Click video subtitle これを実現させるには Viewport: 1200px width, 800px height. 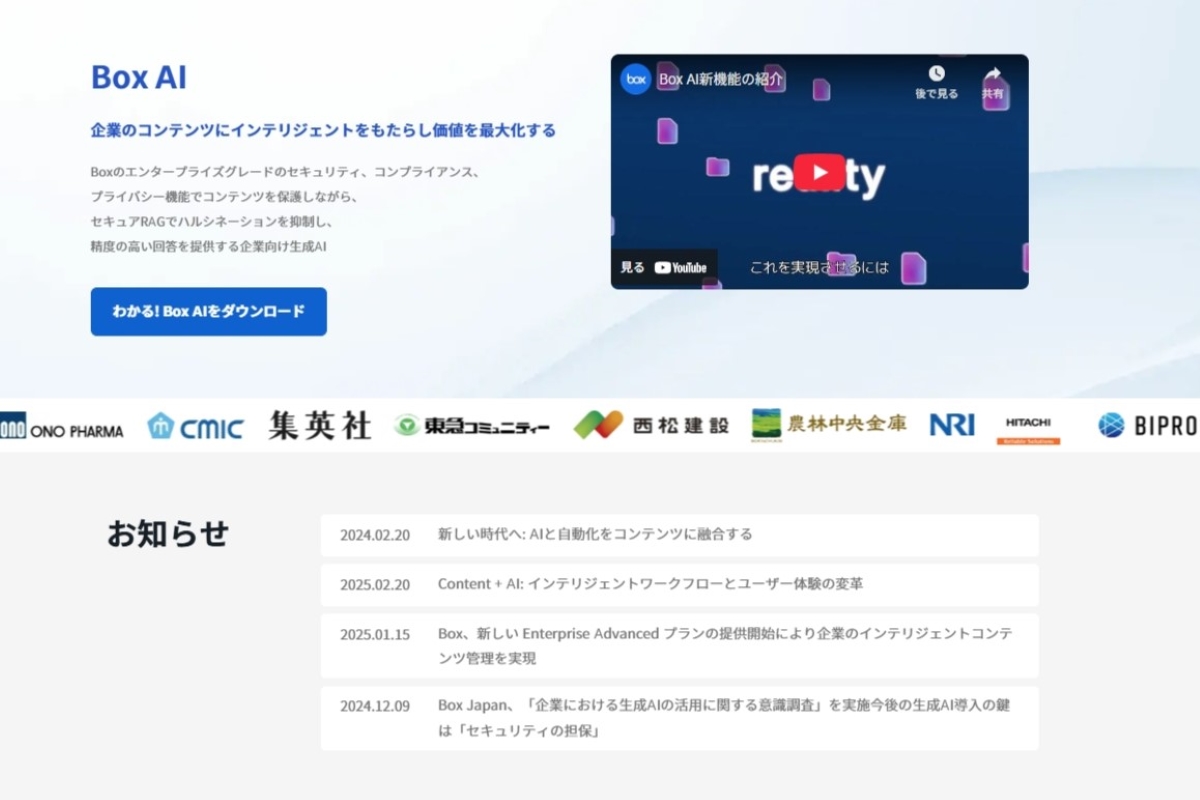(x=819, y=267)
